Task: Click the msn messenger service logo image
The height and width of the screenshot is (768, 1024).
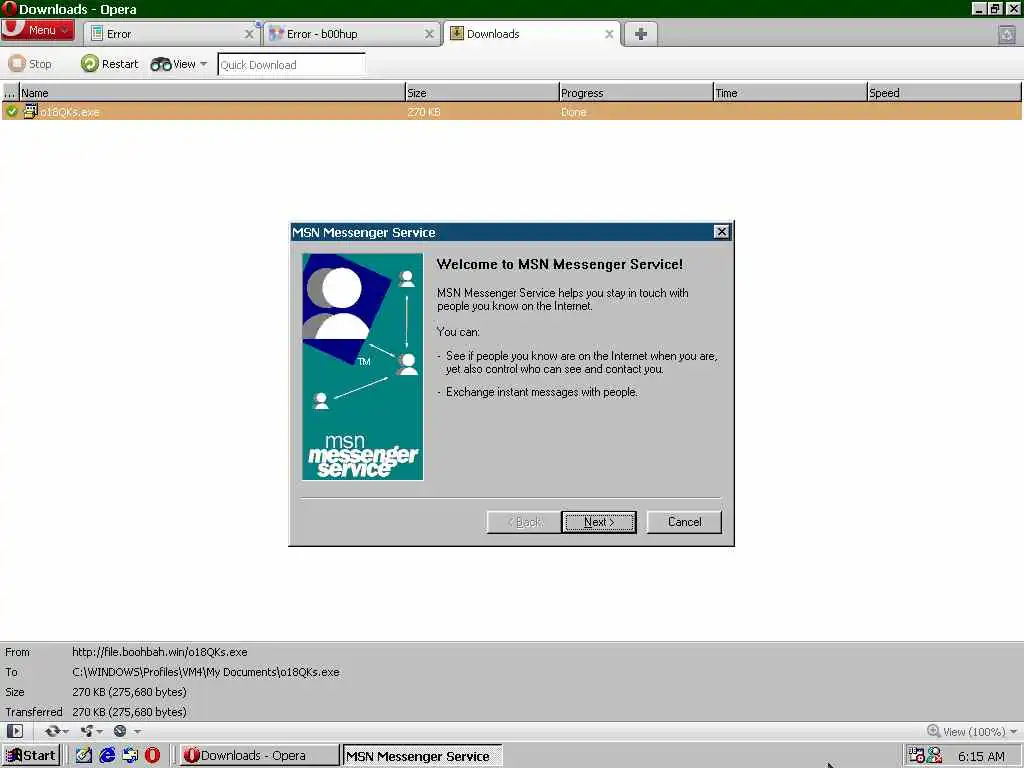Action: click(x=362, y=367)
